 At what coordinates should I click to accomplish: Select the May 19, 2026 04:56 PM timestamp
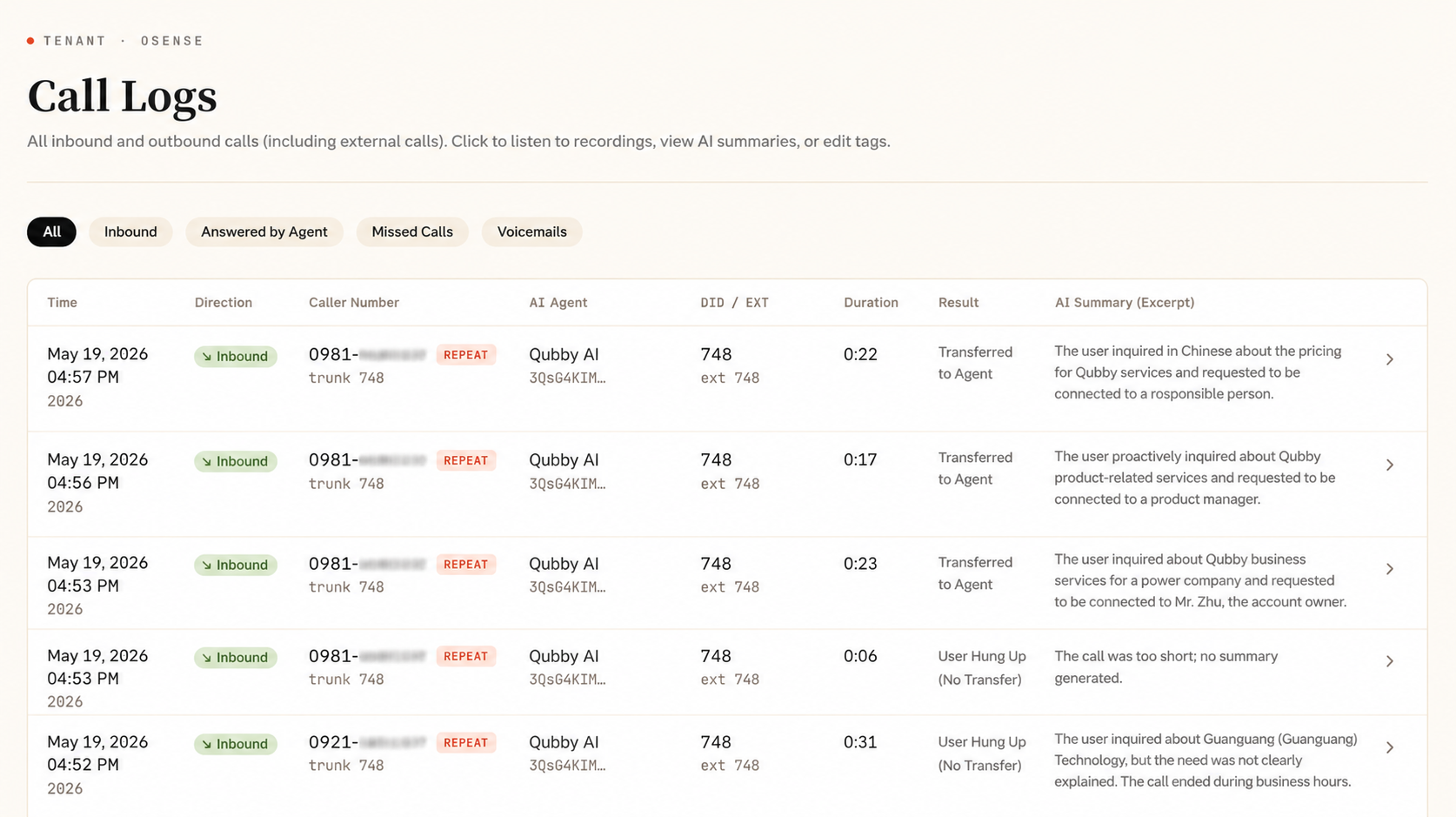coord(97,471)
